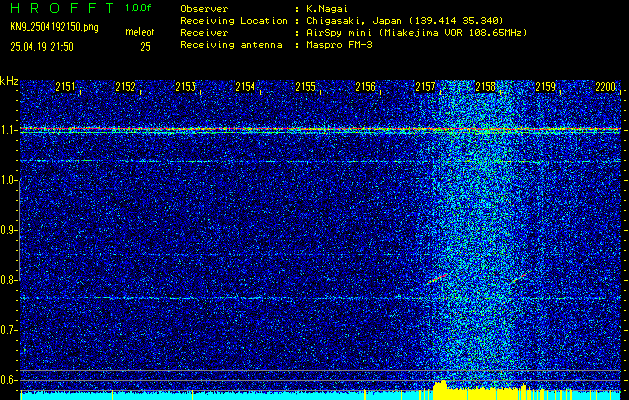Screen dimensions: 629x400
Task: Click the 2156 time marker
Action: [x=365, y=87]
